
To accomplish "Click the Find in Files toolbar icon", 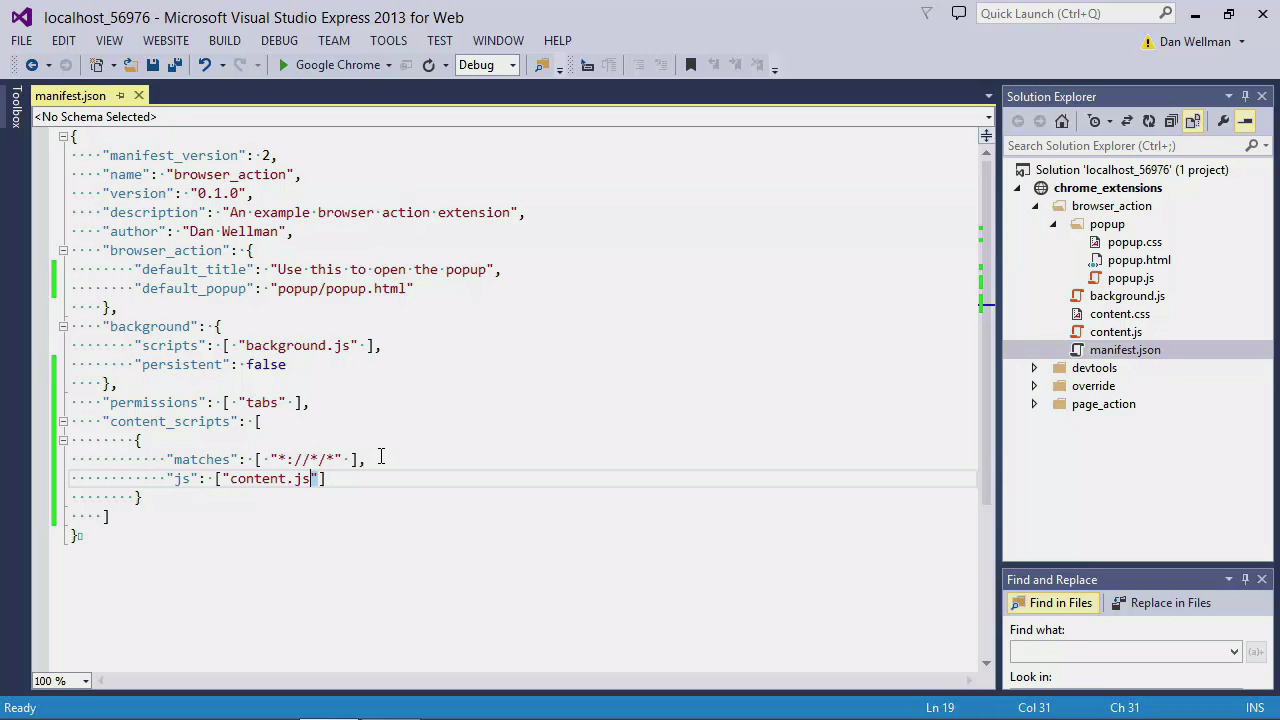I will click(x=541, y=65).
